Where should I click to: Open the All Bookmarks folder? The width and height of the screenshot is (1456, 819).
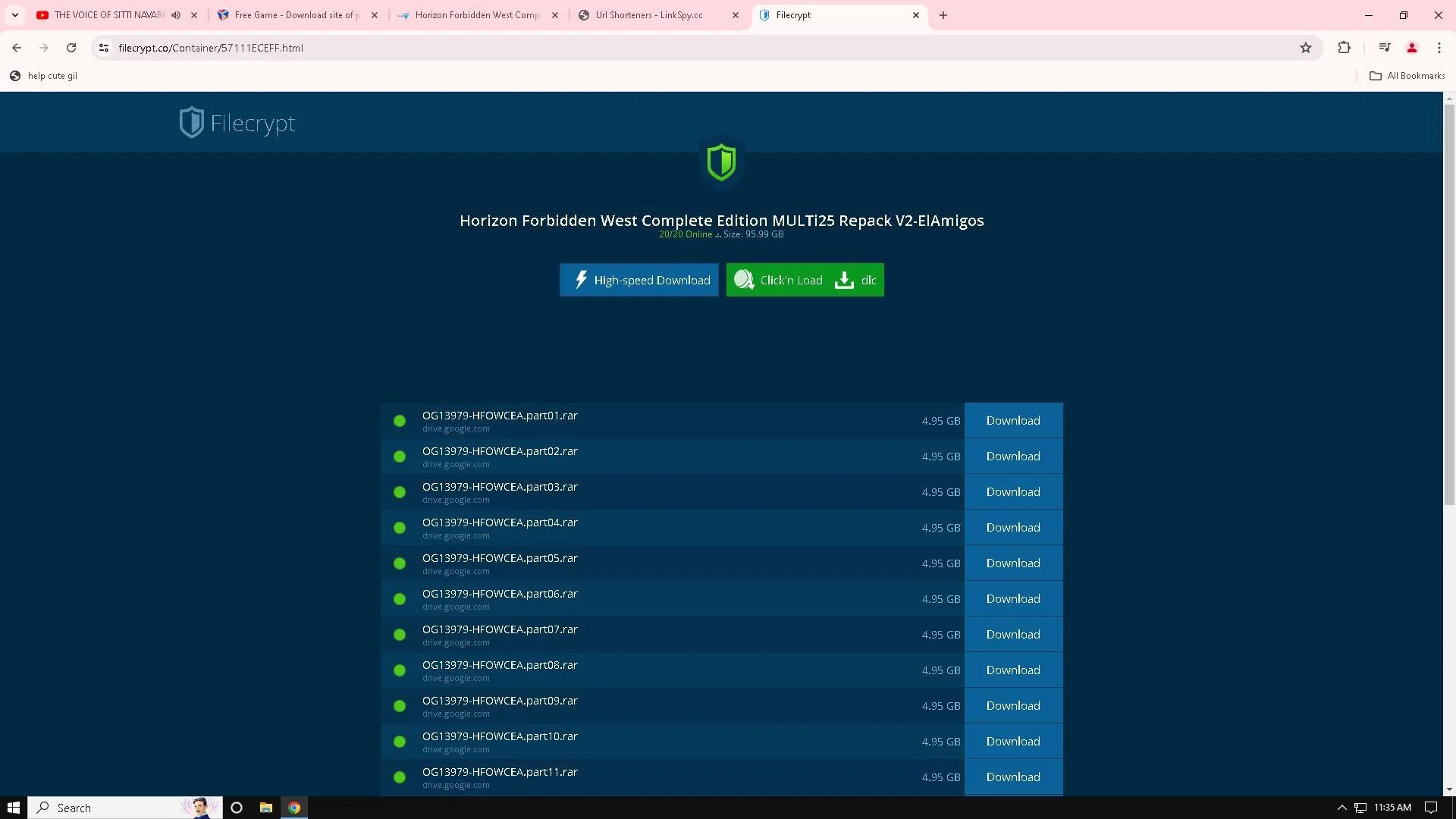coord(1407,76)
